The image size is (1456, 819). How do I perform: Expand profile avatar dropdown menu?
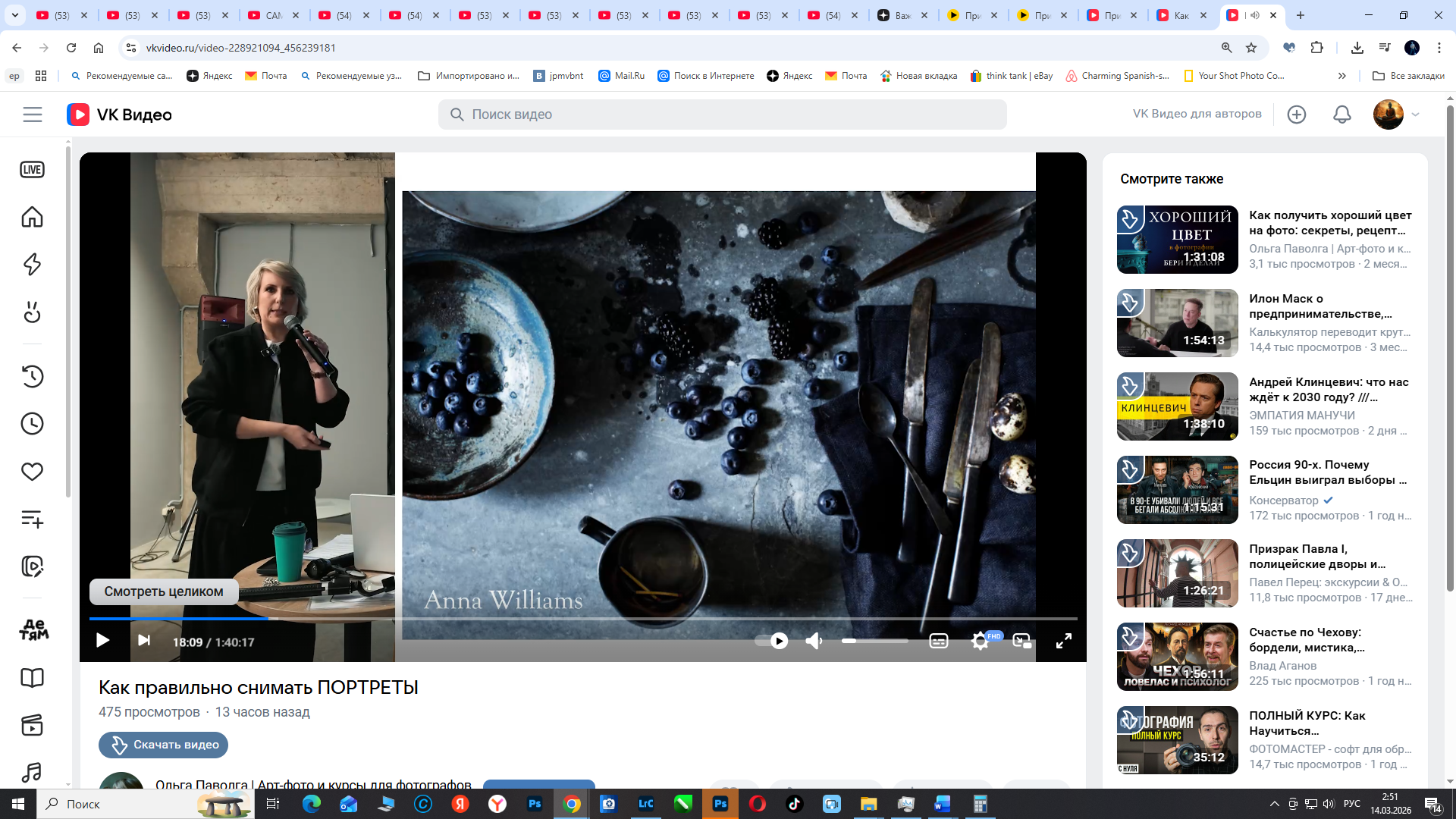pos(1414,115)
